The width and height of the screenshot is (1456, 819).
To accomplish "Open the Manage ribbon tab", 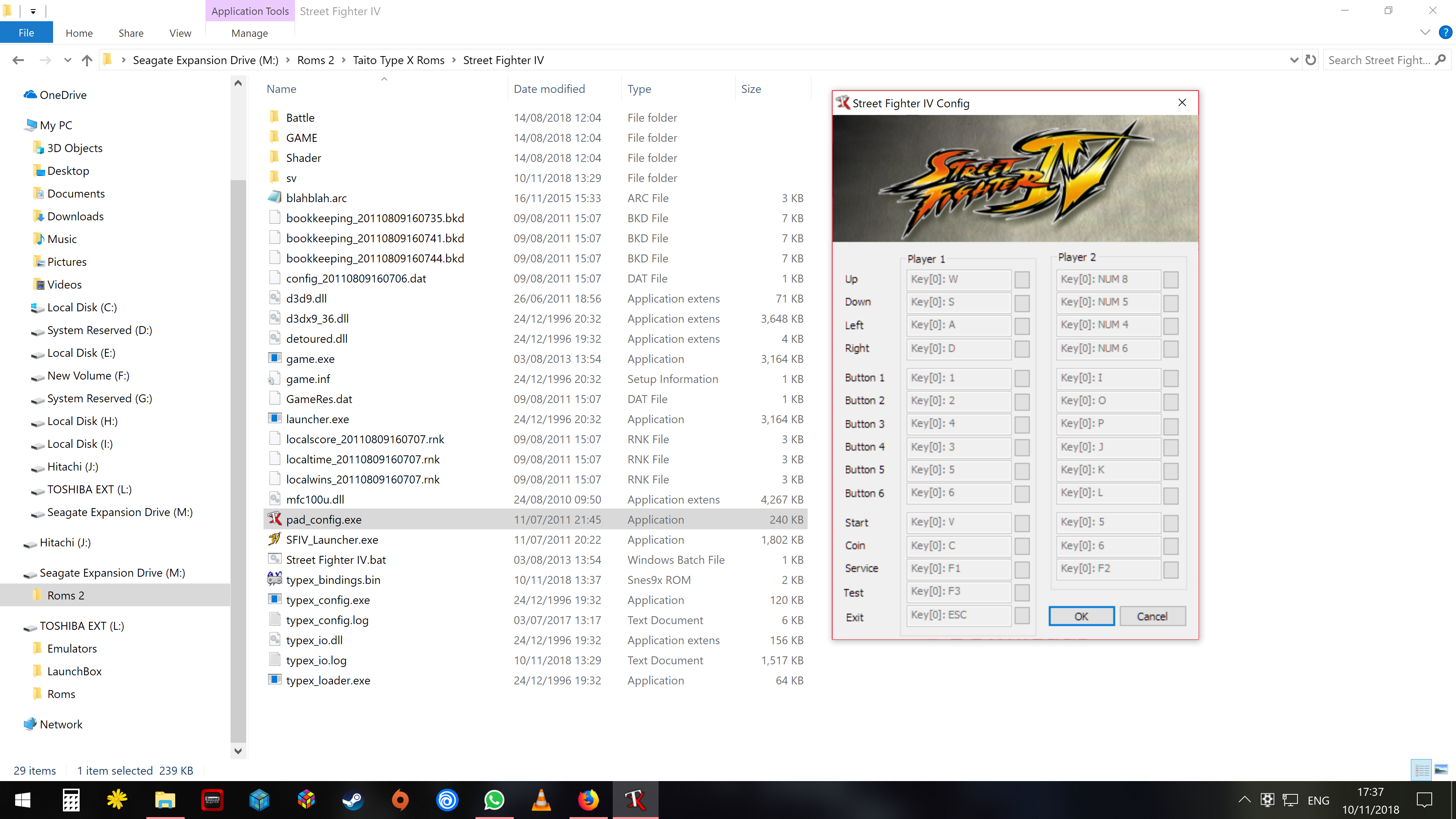I will click(249, 33).
